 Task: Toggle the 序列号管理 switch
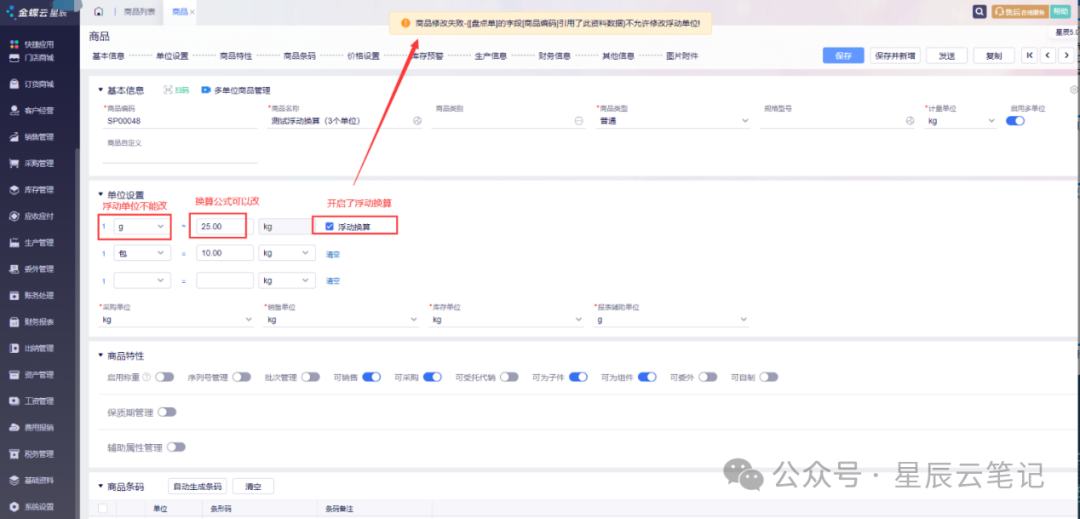pyautogui.click(x=241, y=377)
